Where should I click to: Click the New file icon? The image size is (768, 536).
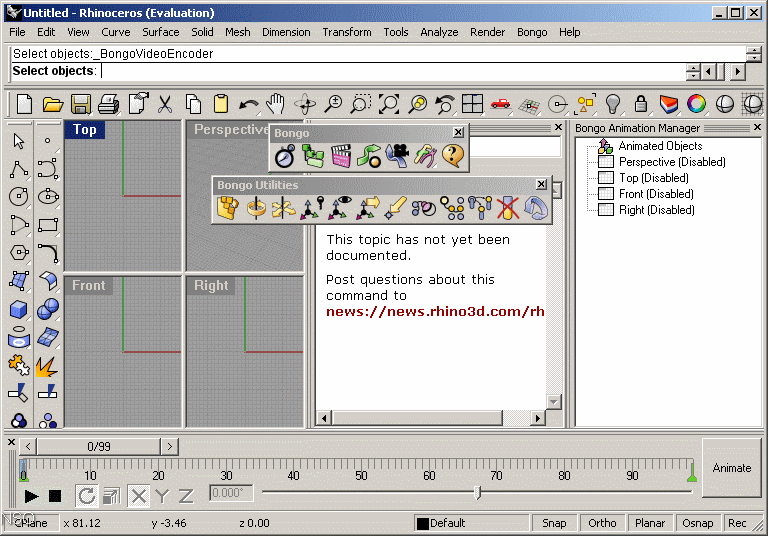(24, 104)
